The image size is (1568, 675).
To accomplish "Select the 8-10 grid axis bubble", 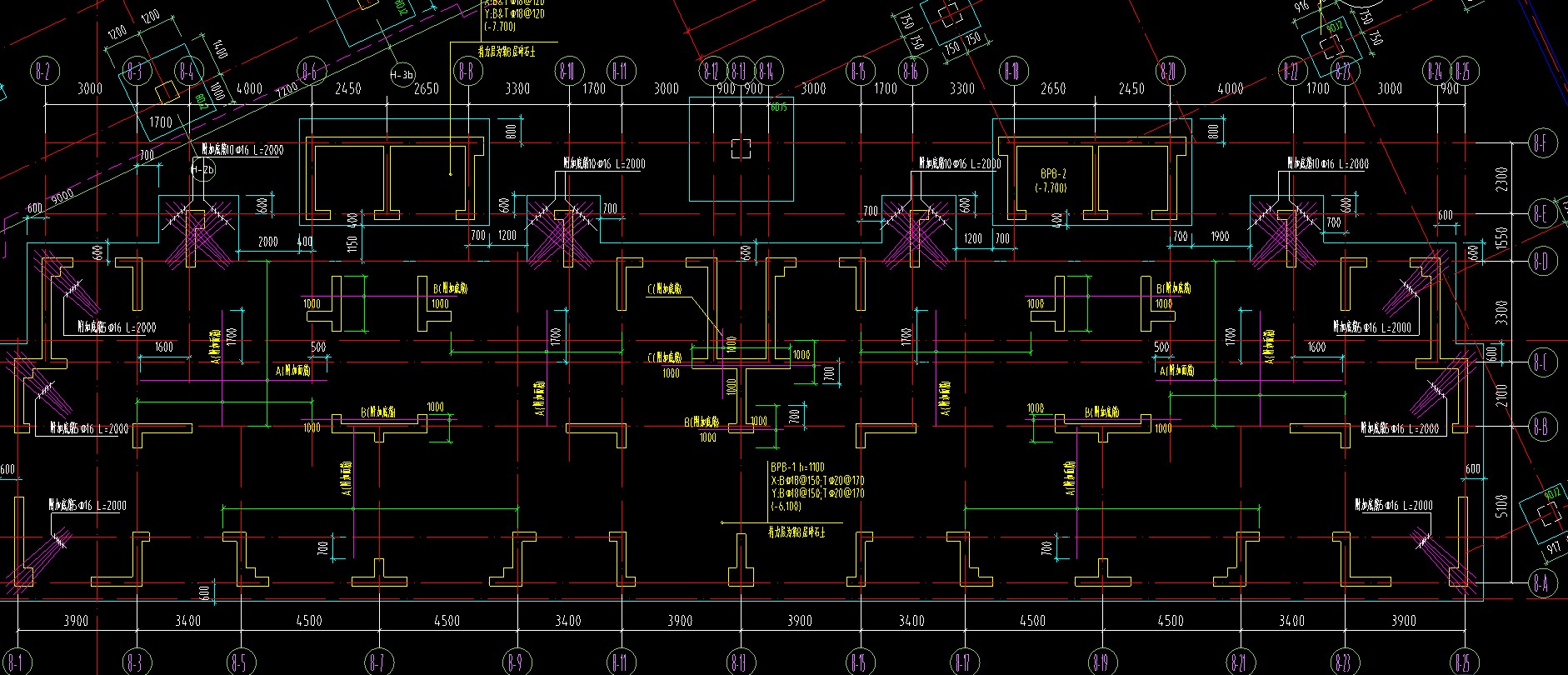I will 567,72.
